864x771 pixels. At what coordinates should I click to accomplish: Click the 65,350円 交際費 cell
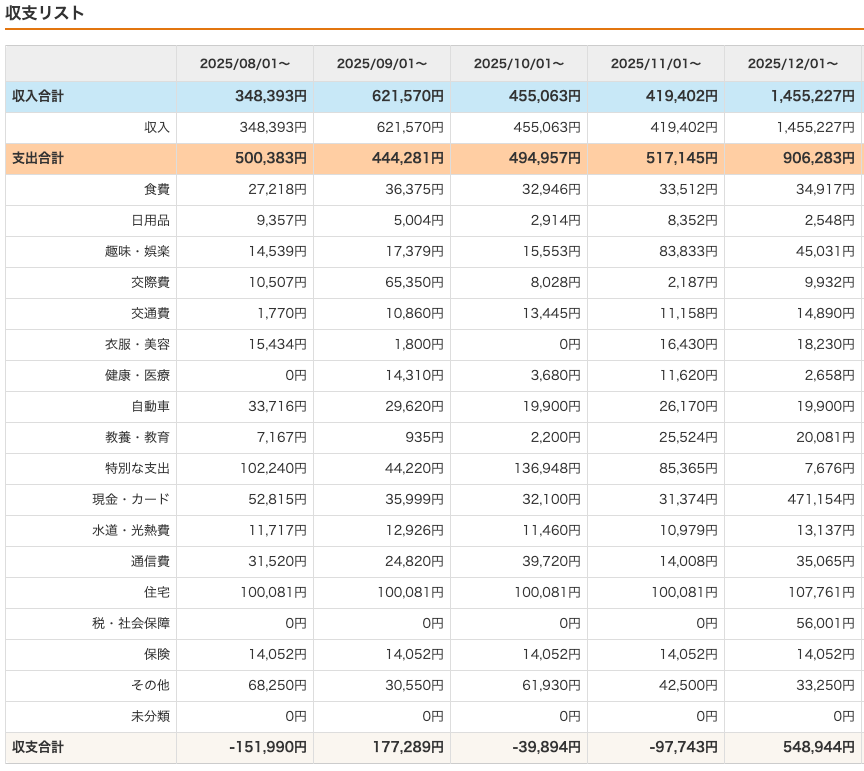point(414,282)
